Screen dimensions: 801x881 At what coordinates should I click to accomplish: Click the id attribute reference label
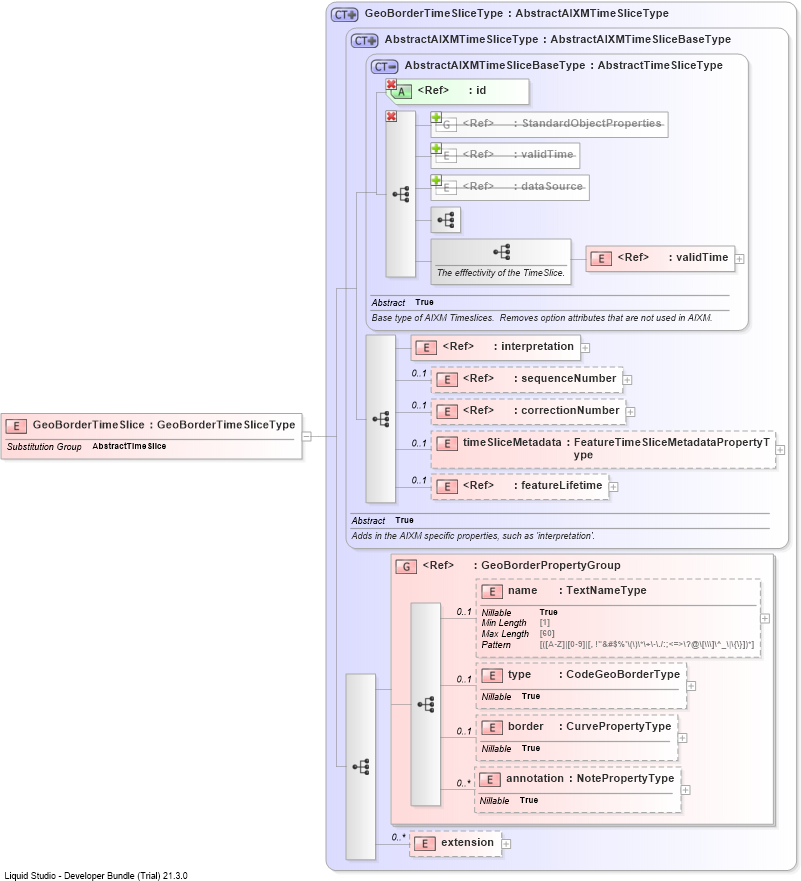coord(452,90)
